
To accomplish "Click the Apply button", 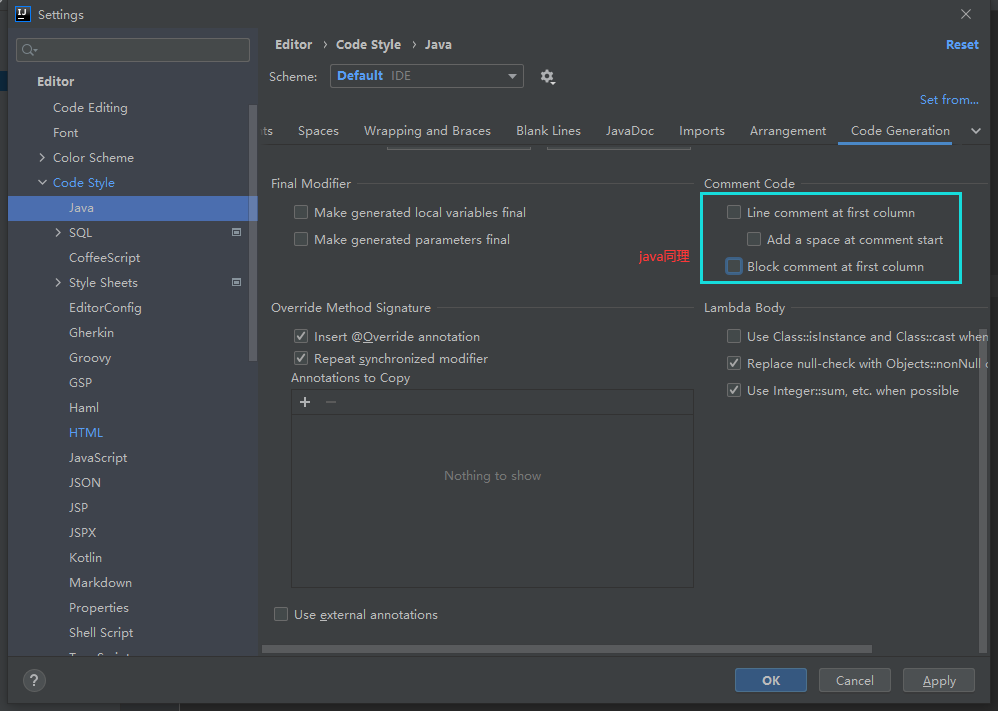I will point(939,680).
